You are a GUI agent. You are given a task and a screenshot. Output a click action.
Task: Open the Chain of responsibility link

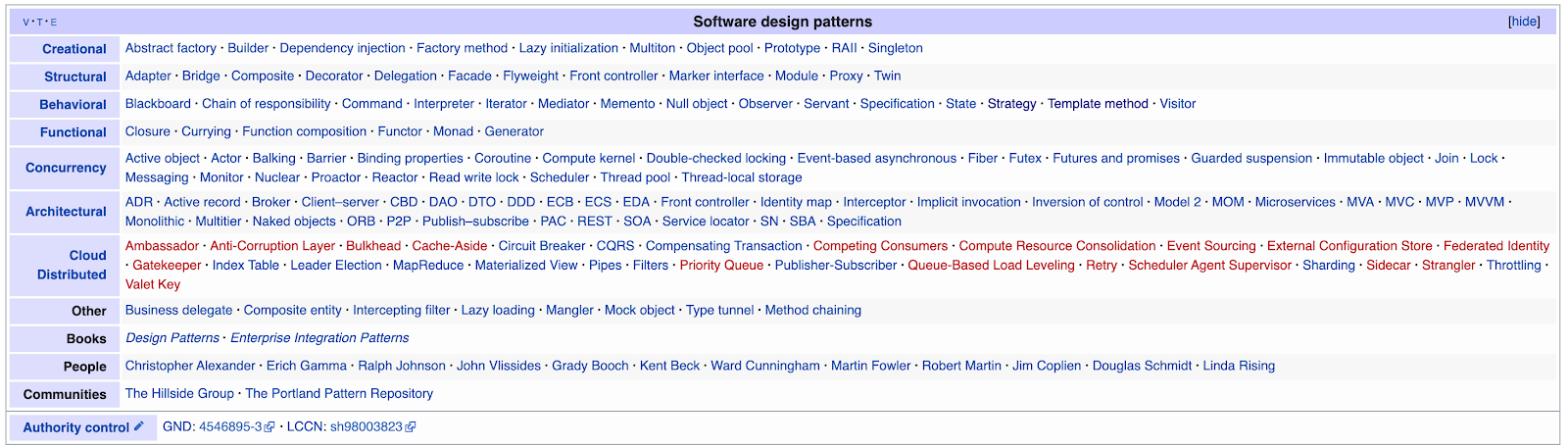click(266, 104)
